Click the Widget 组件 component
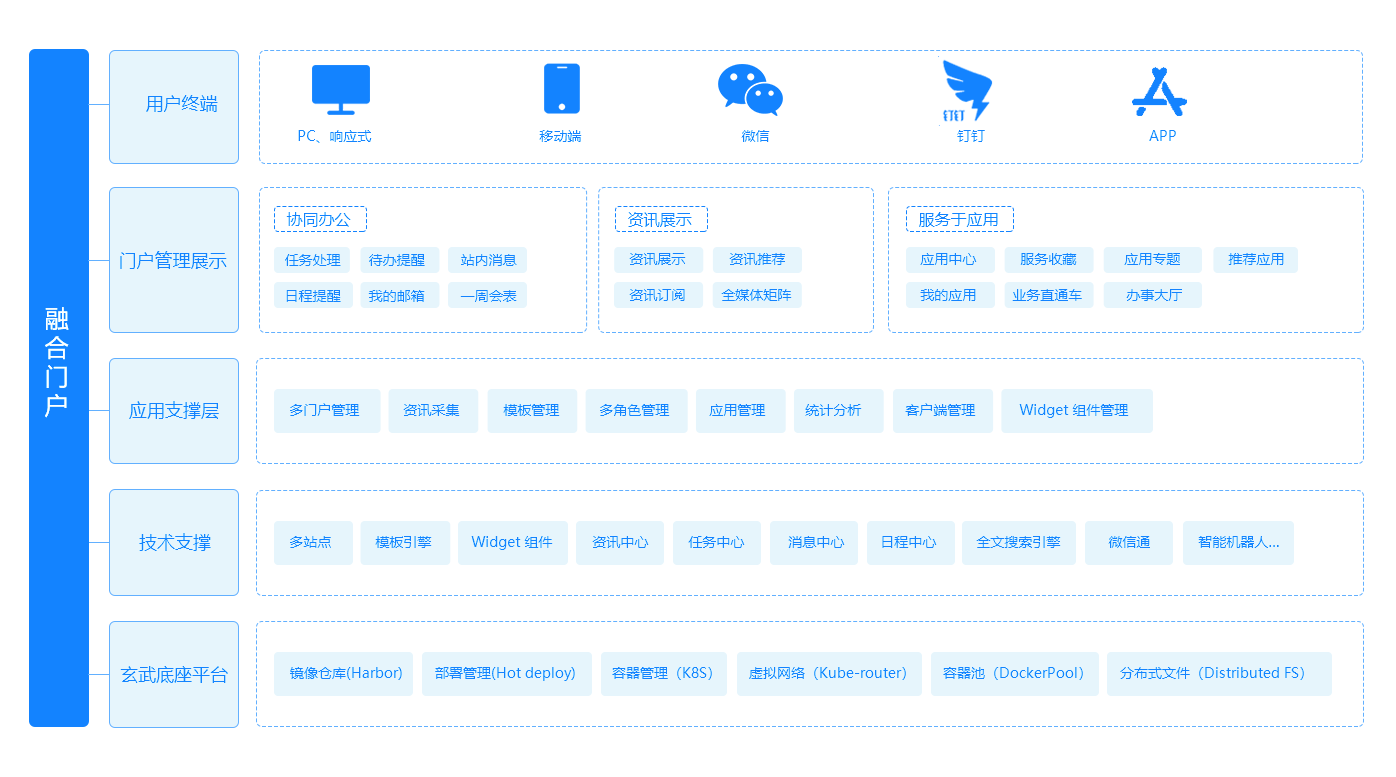1396x777 pixels. click(513, 543)
